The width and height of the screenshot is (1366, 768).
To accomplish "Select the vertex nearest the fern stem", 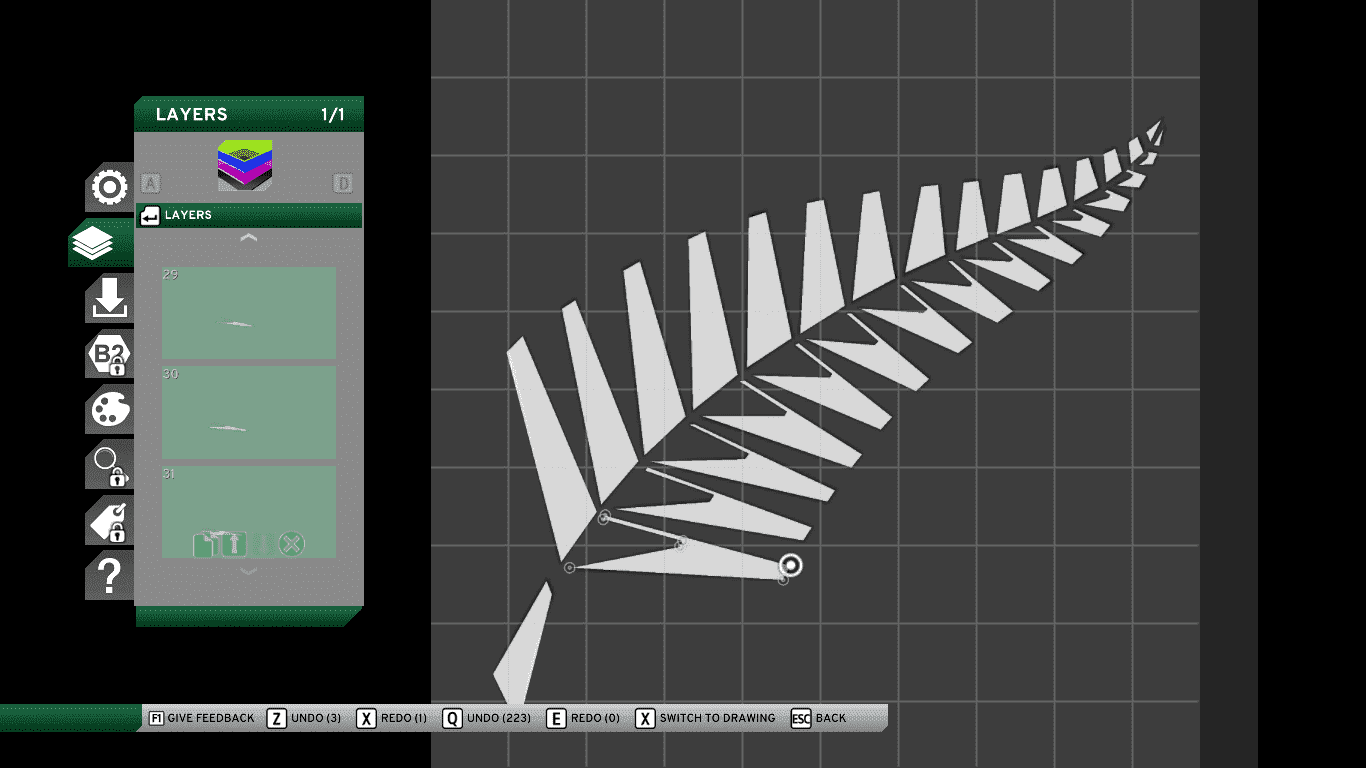I will pos(604,517).
